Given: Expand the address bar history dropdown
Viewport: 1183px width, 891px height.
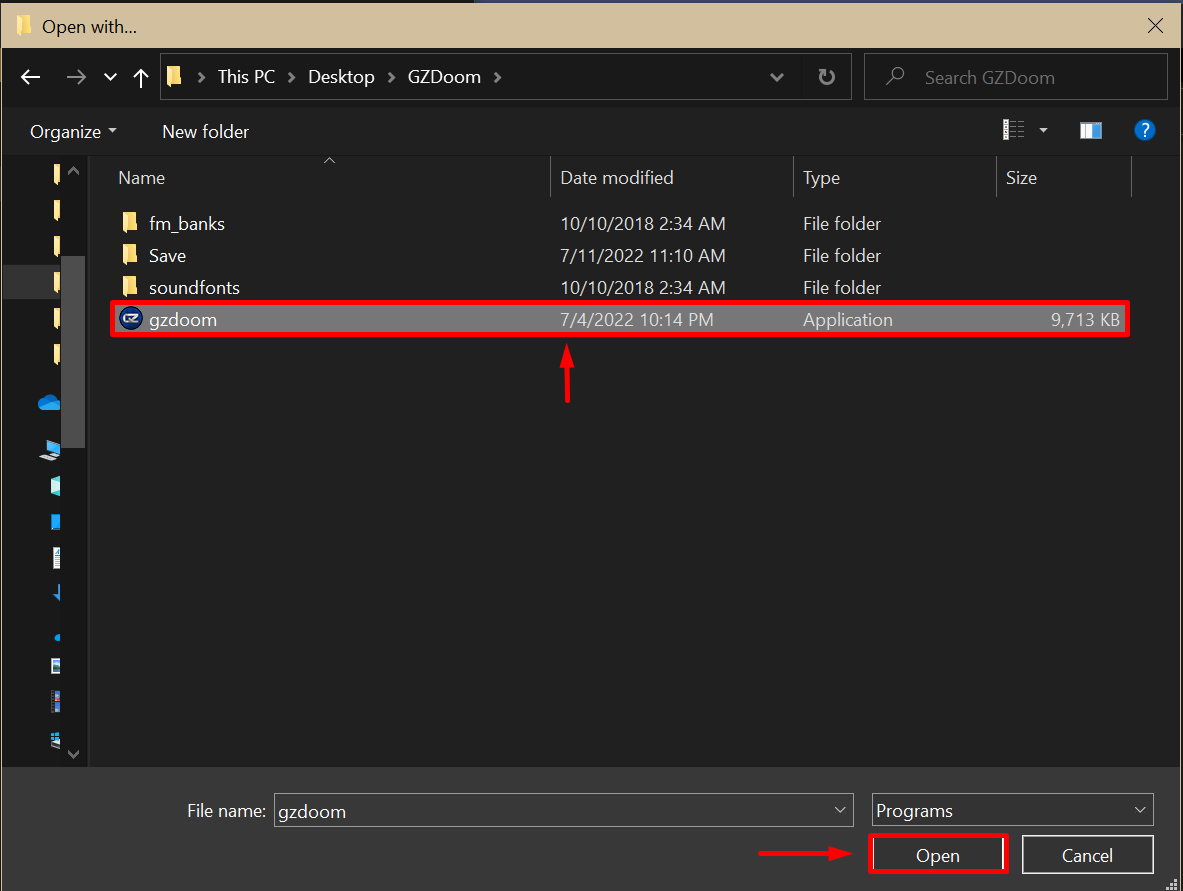Looking at the screenshot, I should pyautogui.click(x=776, y=77).
